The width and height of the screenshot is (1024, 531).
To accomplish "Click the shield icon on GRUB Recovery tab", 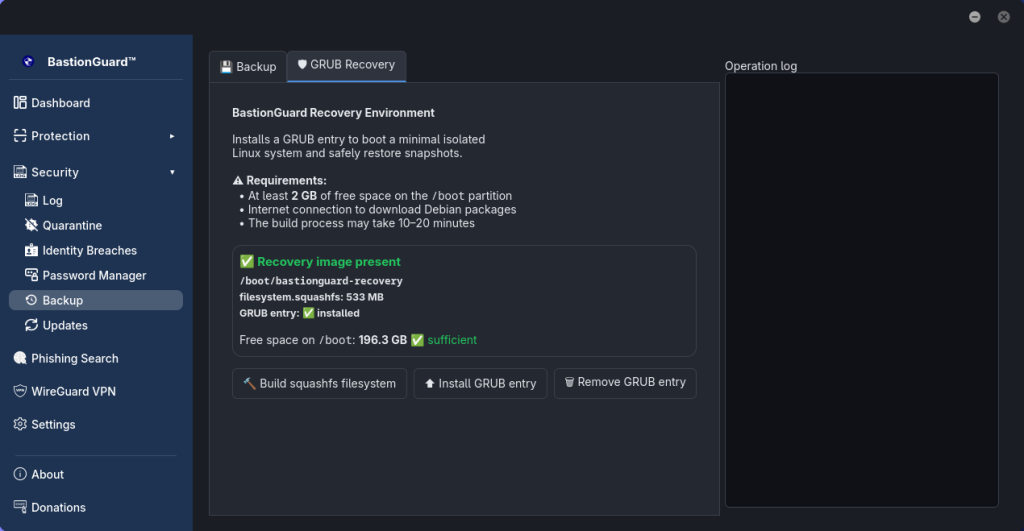I will (x=302, y=64).
